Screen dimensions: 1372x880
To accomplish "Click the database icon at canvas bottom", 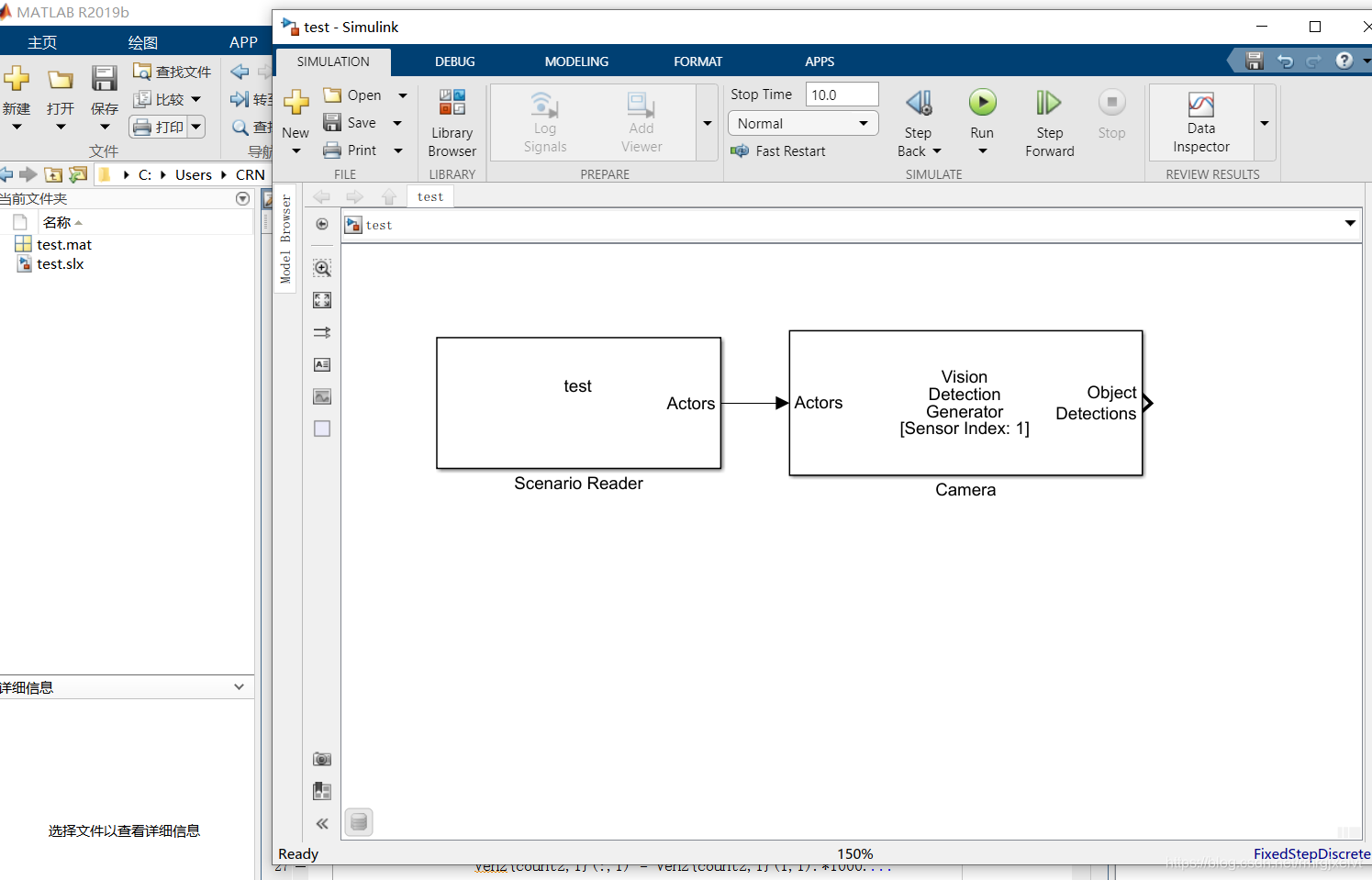I will coord(359,822).
